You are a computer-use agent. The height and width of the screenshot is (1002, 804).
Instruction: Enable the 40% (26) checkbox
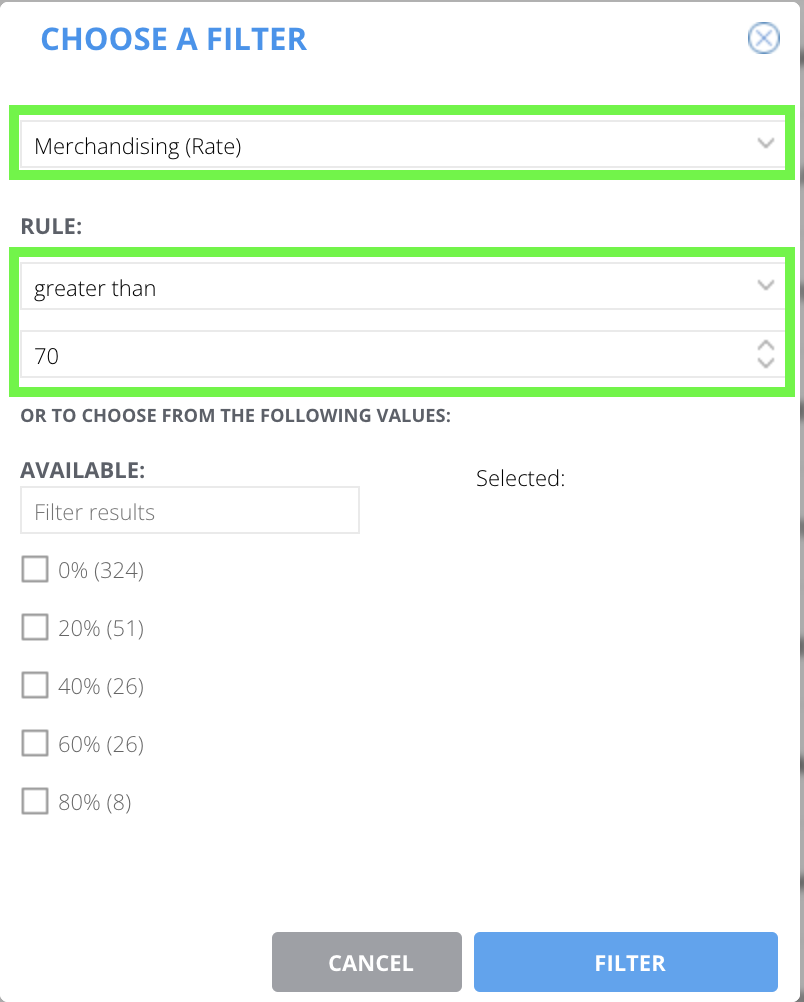(x=35, y=686)
